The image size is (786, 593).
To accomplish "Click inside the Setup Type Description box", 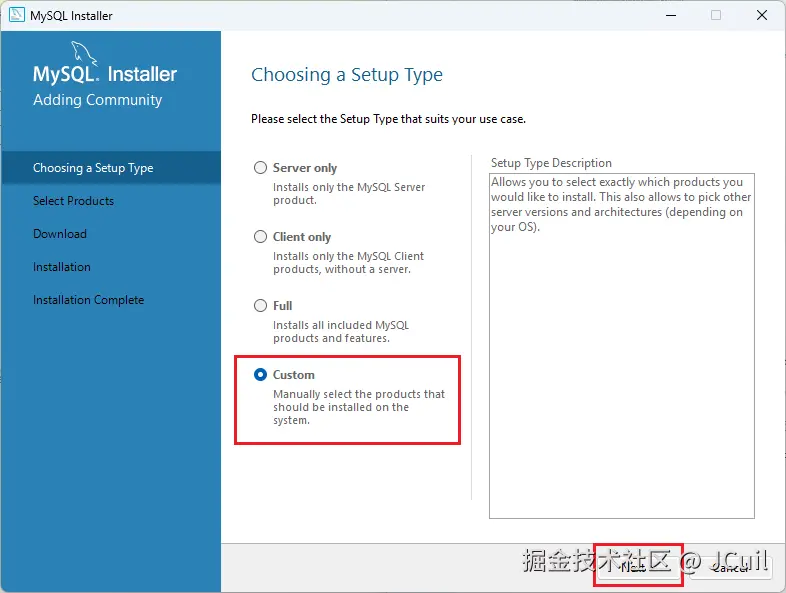I will coord(622,346).
